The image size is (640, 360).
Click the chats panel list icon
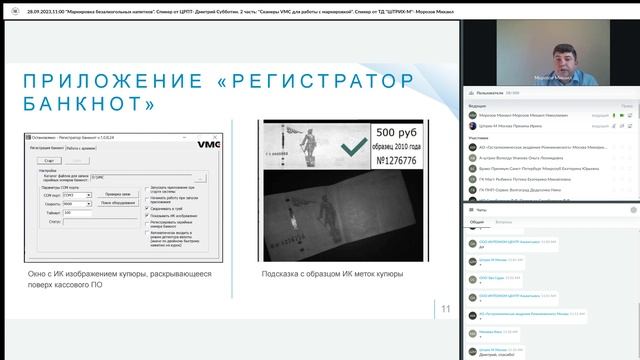(x=471, y=210)
